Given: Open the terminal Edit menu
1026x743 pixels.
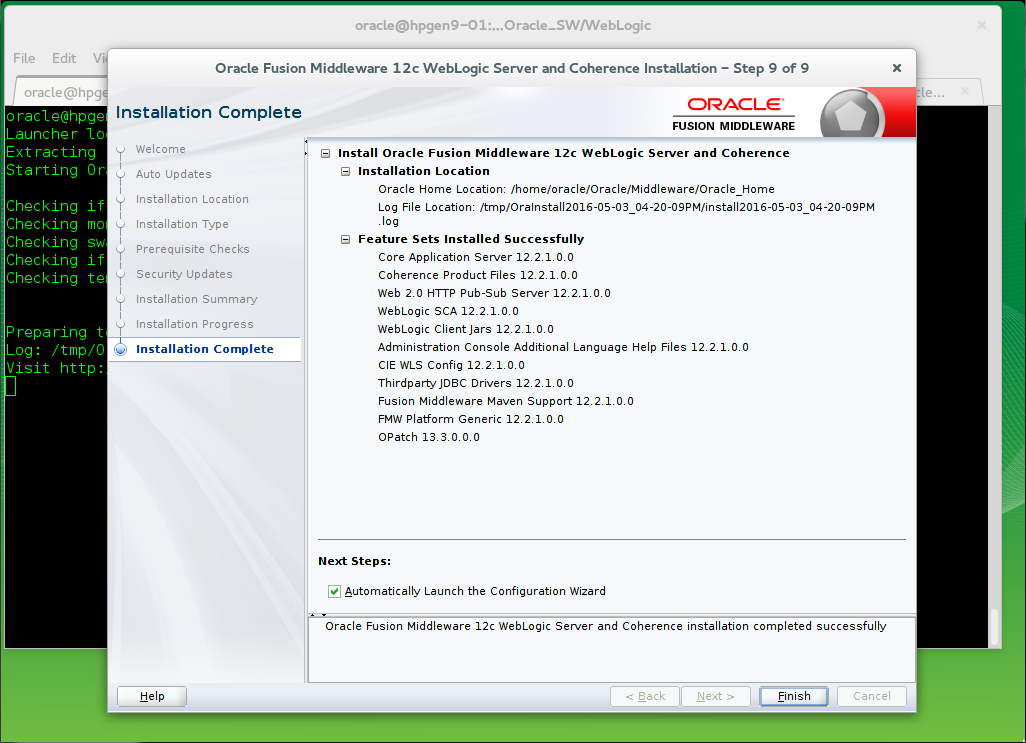Looking at the screenshot, I should click(64, 58).
